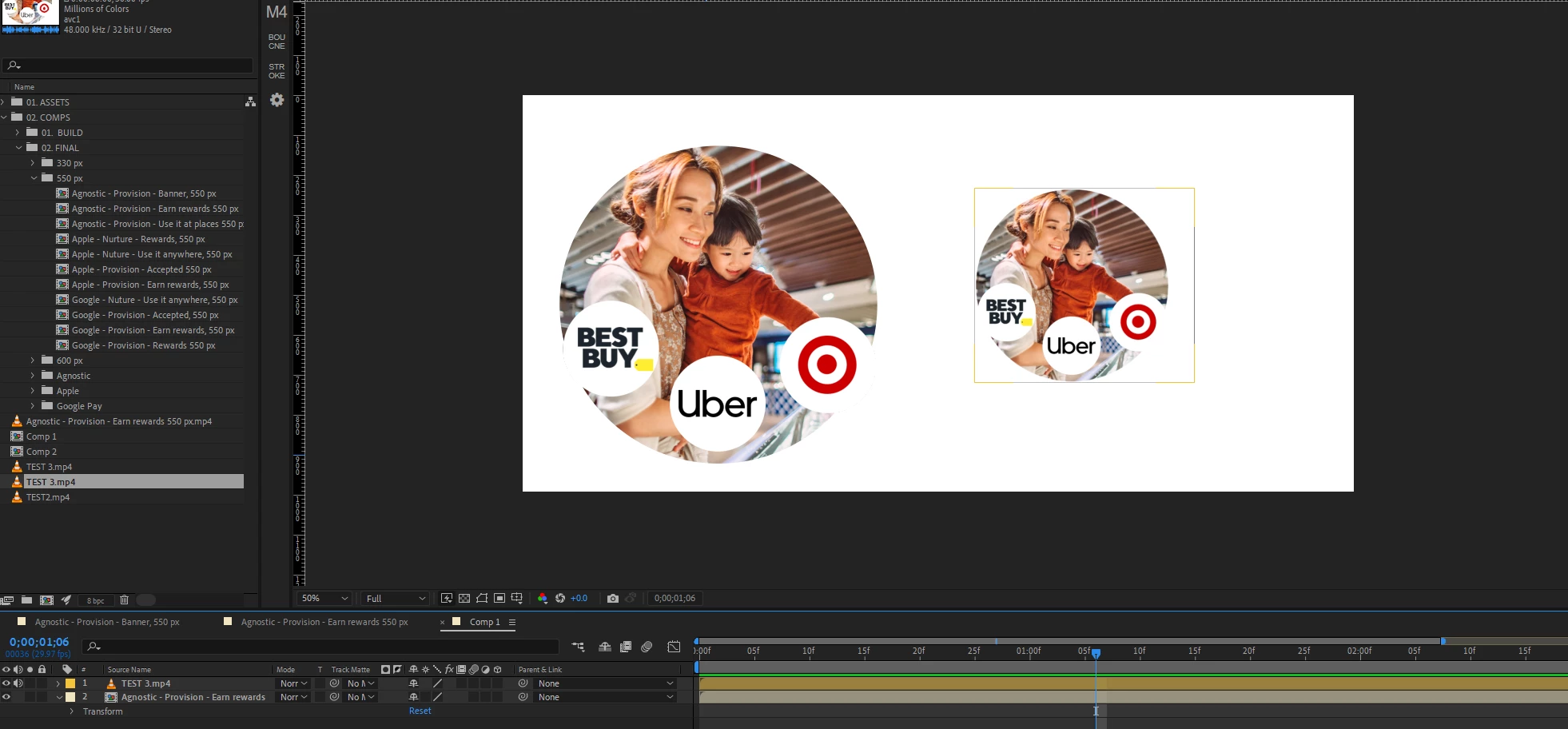The width and height of the screenshot is (1568, 729).
Task: Click the timeline current timecode 0;00;01;06
Action: [x=39, y=642]
